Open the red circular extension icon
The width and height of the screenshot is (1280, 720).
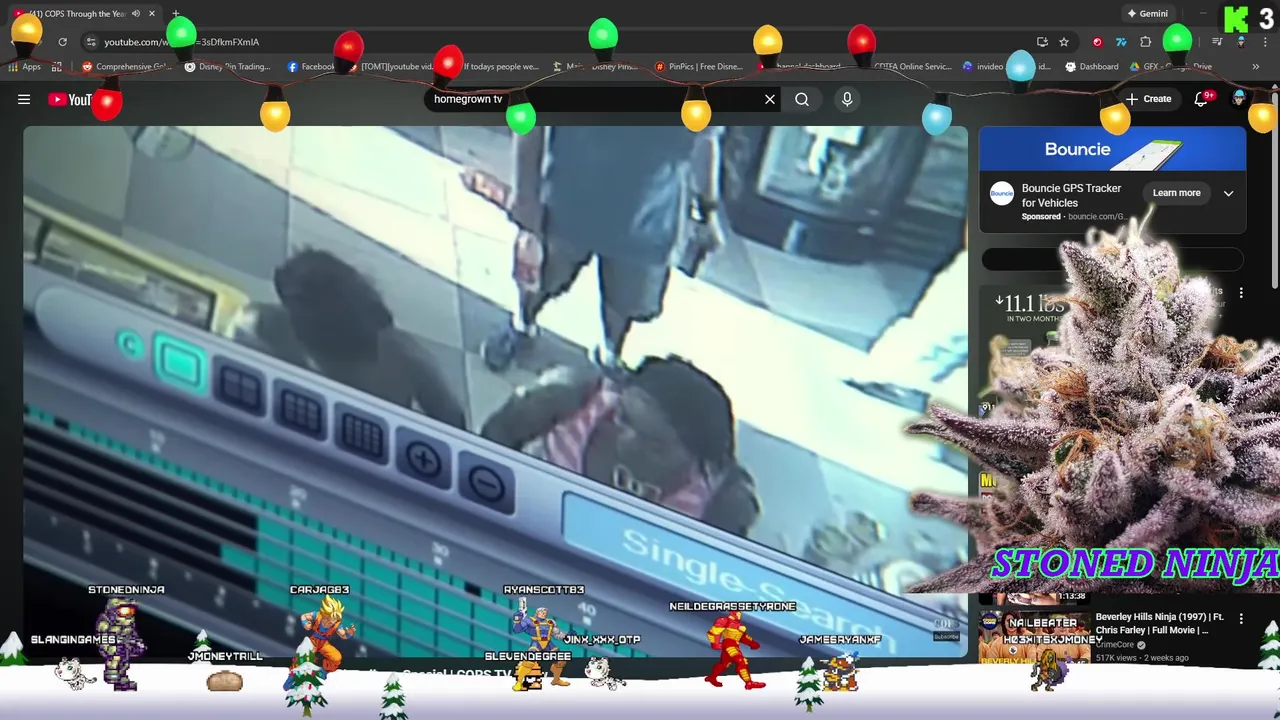1097,42
